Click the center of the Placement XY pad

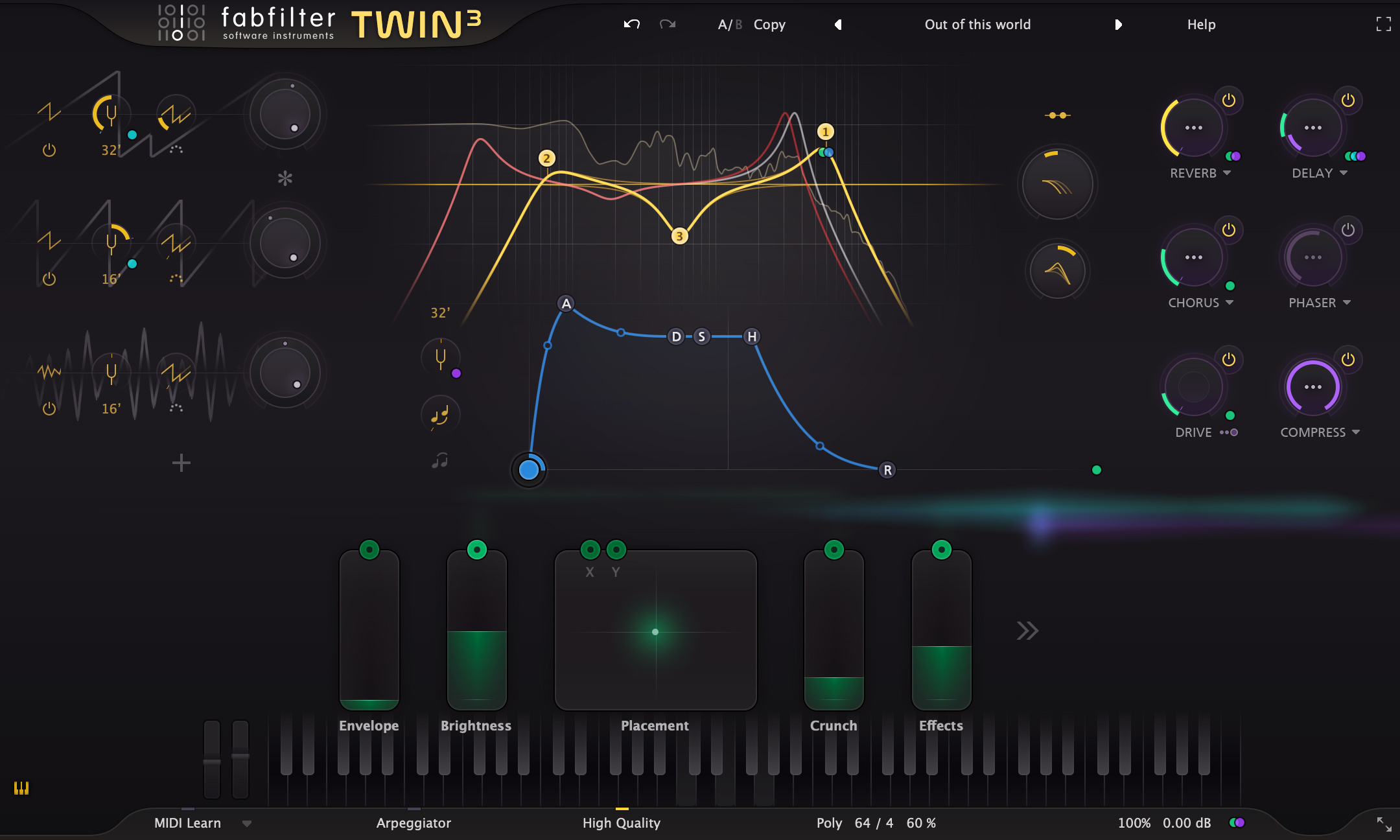pyautogui.click(x=655, y=631)
